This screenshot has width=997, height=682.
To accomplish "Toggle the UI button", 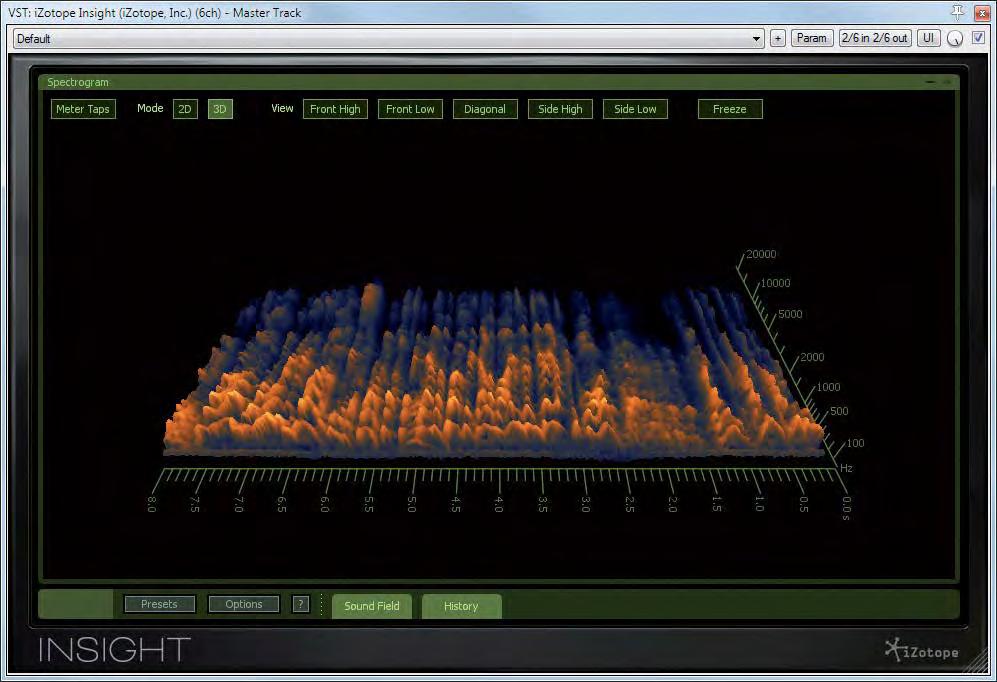I will pos(928,38).
